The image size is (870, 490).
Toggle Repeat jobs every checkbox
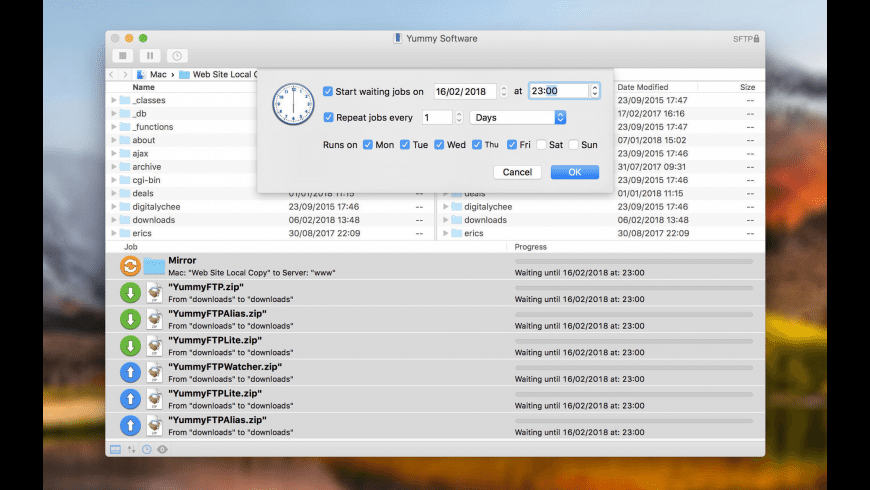point(328,118)
